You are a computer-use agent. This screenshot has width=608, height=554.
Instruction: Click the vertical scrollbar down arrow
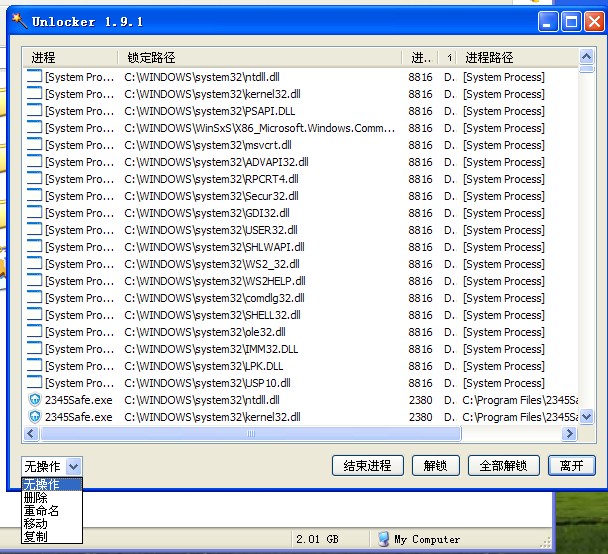point(586,416)
